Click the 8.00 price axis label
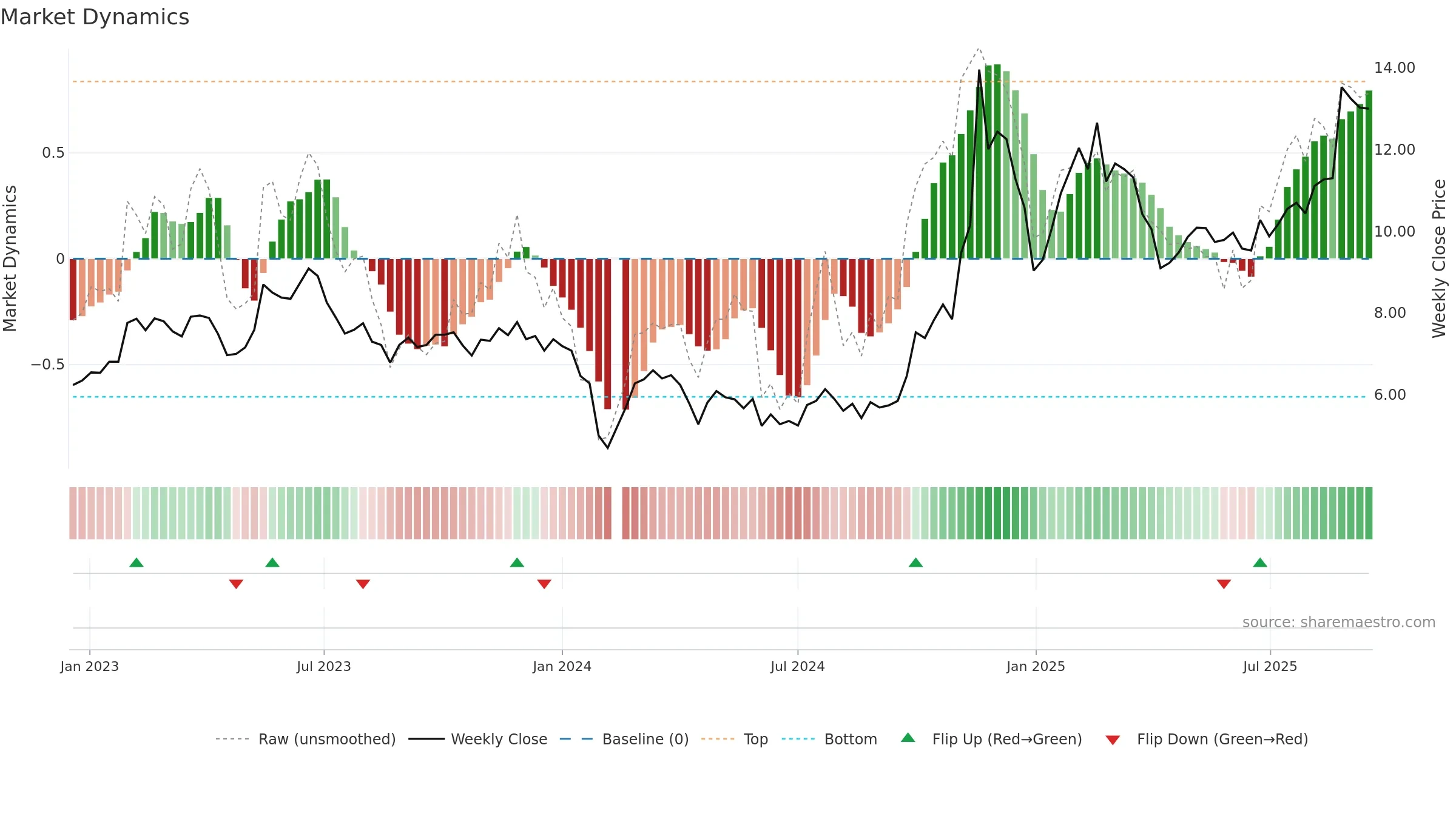1456x819 pixels. pyautogui.click(x=1390, y=313)
